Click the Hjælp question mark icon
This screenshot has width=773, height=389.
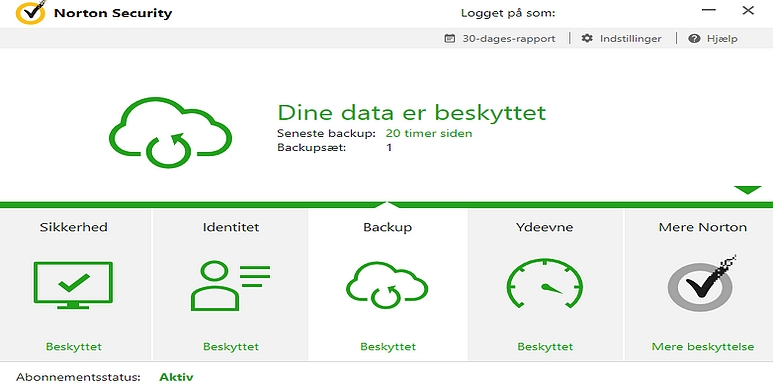694,38
